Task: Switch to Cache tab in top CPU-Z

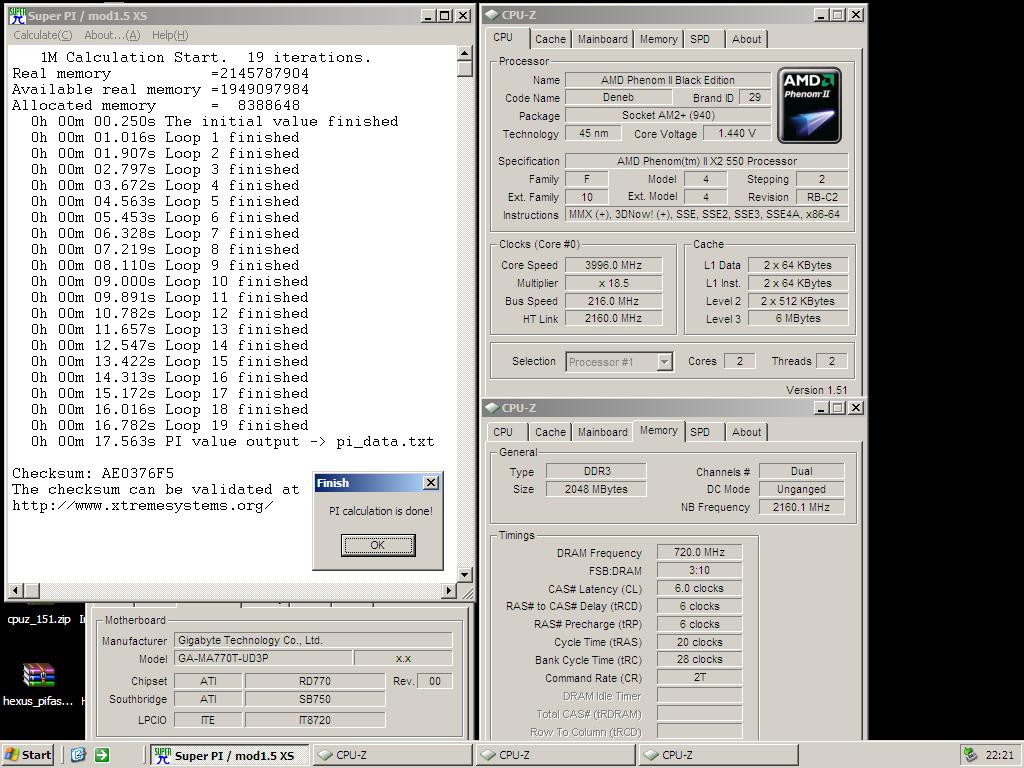Action: click(x=551, y=39)
